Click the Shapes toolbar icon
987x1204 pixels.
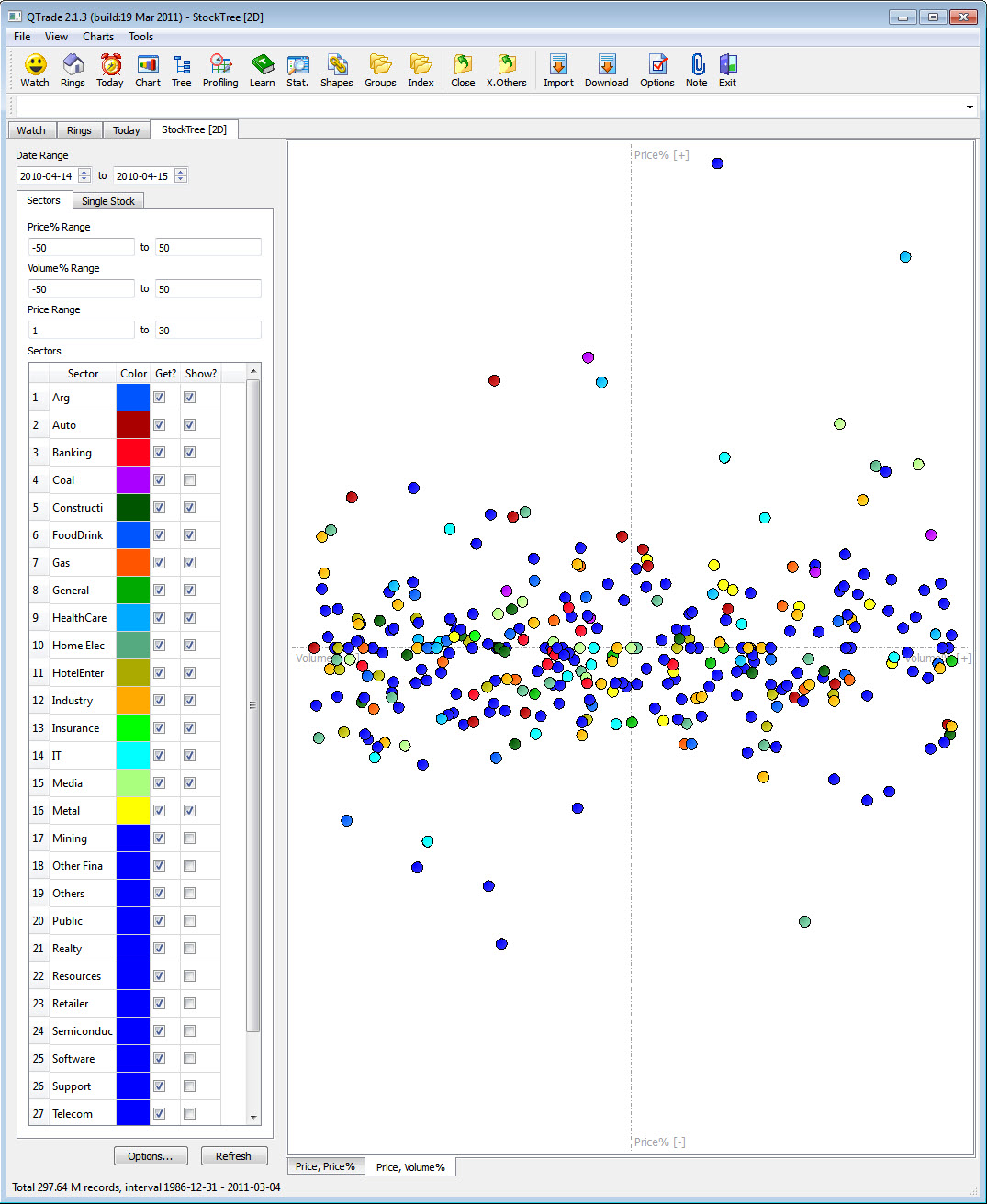337,70
